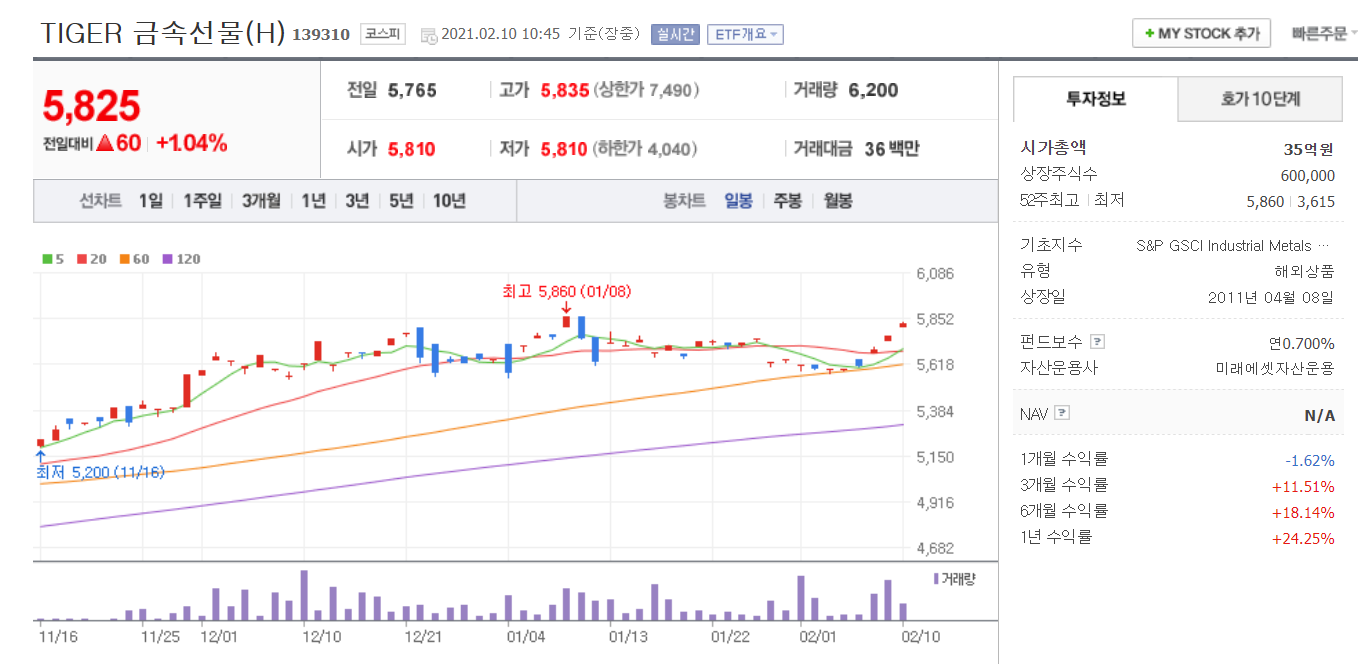
Task: Click the 고가 5,835 value
Action: 564,90
